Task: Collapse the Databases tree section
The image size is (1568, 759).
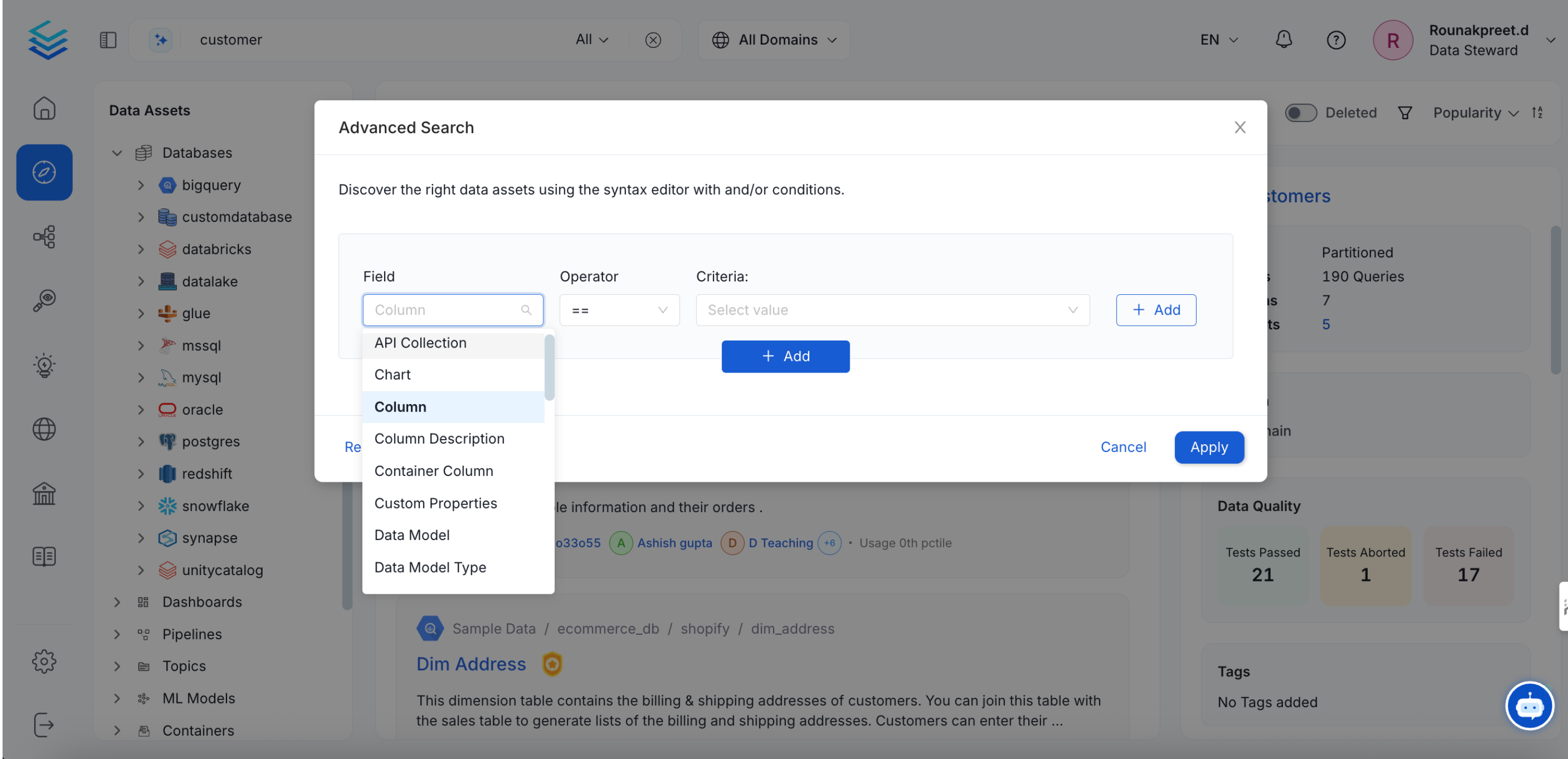Action: 116,153
